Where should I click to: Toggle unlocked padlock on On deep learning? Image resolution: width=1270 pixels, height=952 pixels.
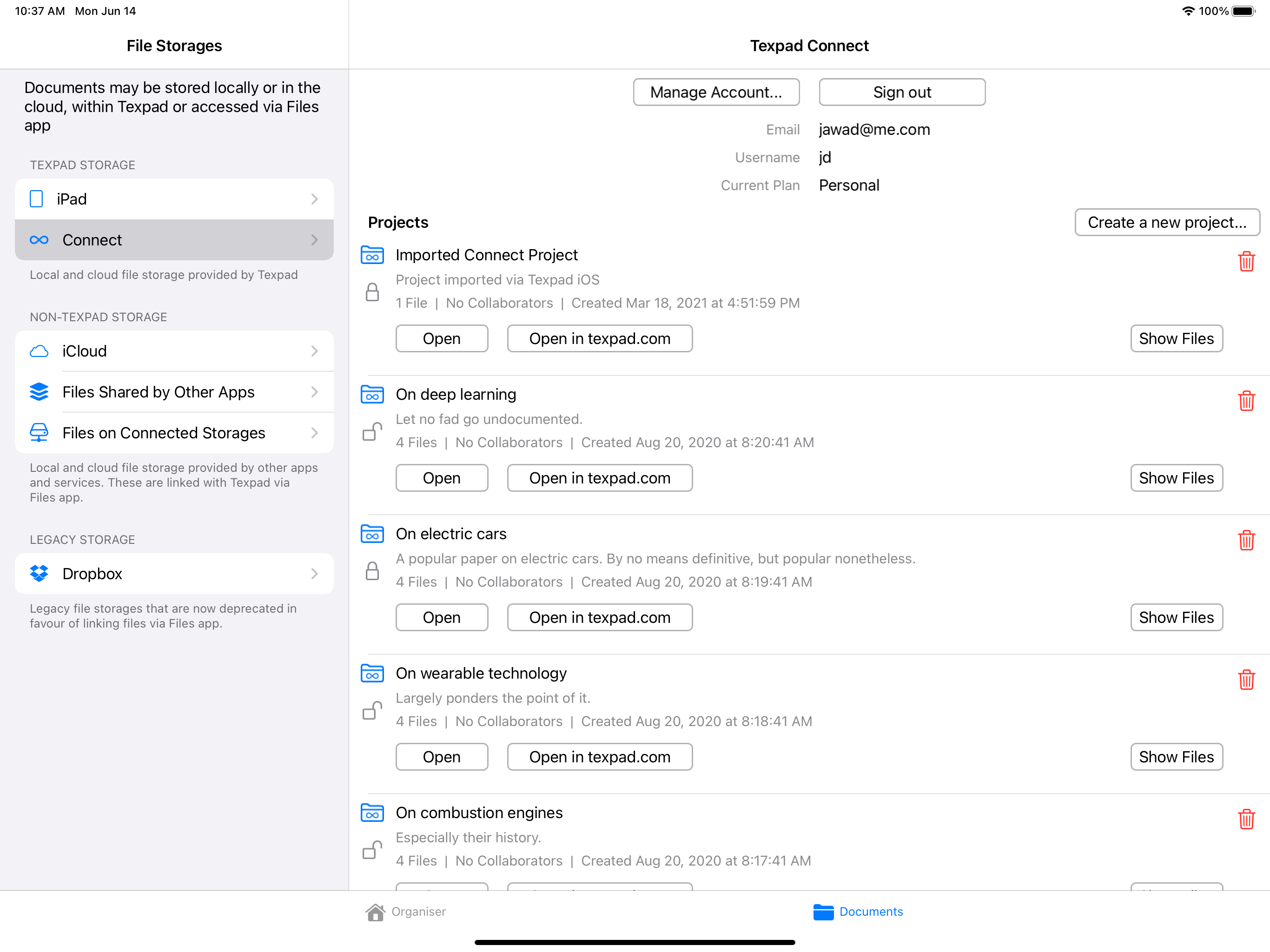pos(372,432)
